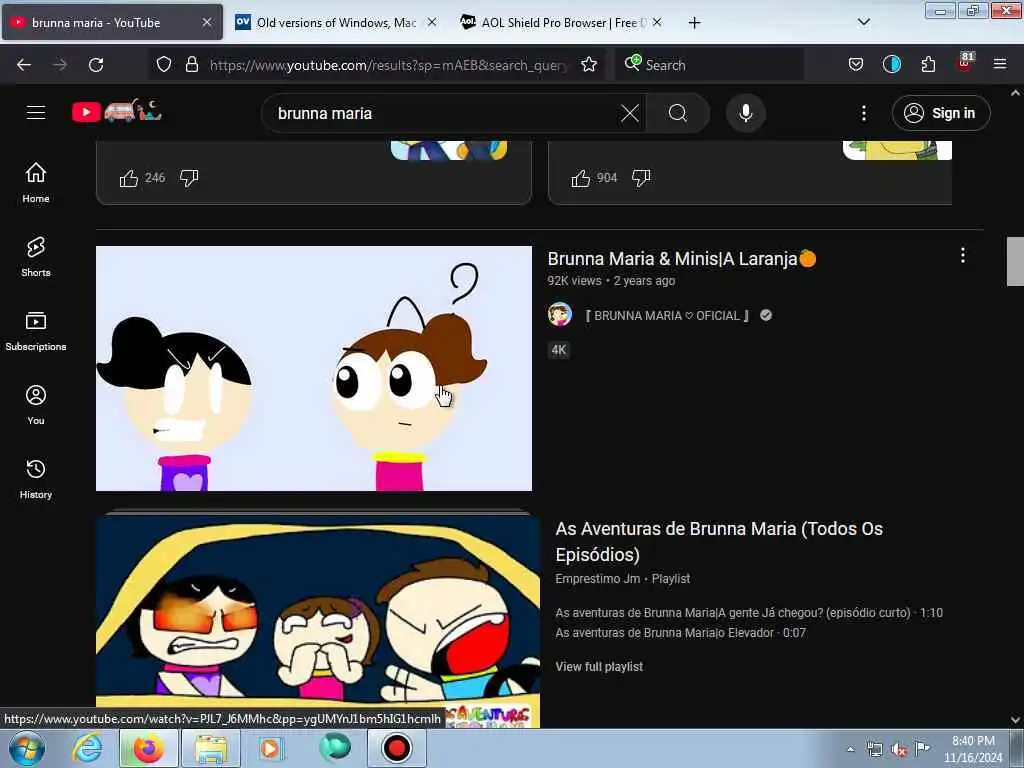Open Windows Explorer from taskbar

211,748
